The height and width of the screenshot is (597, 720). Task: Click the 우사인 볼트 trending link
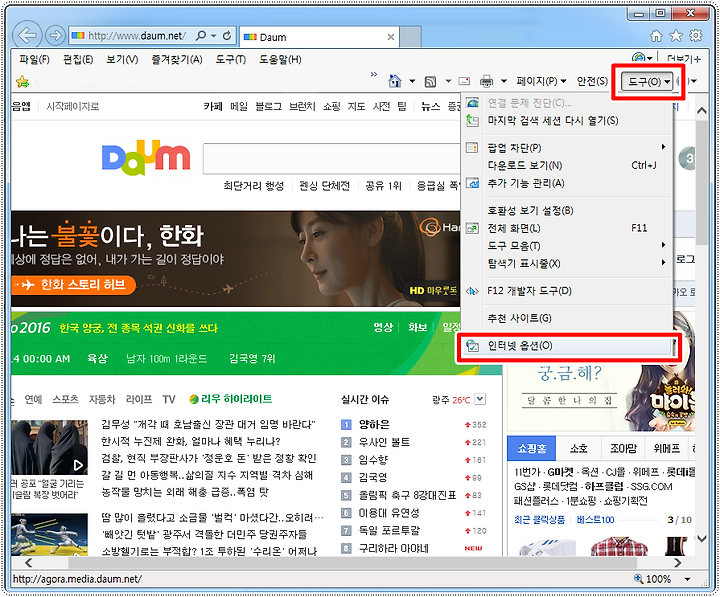[x=384, y=442]
